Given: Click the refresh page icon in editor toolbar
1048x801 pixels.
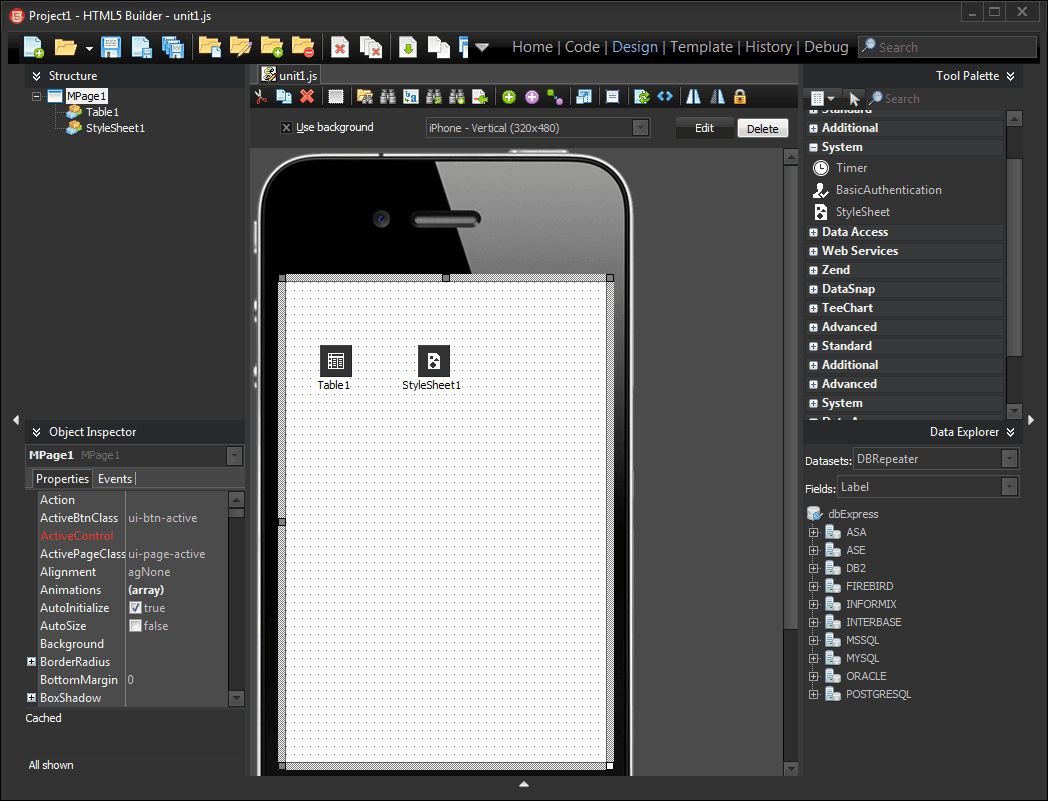Looking at the screenshot, I should (x=642, y=97).
